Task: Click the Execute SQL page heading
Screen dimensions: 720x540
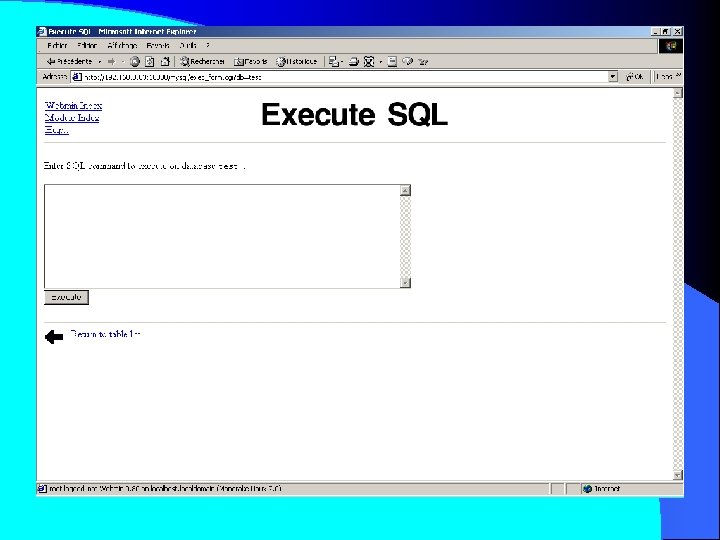Action: click(354, 115)
